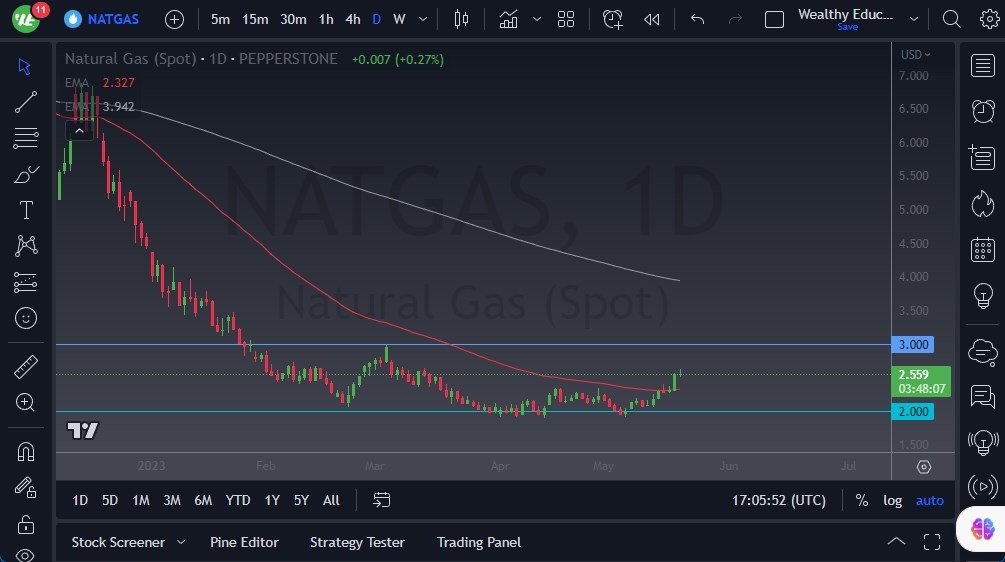The image size is (1005, 562).
Task: Select the weekly W timeframe
Action: tap(399, 19)
